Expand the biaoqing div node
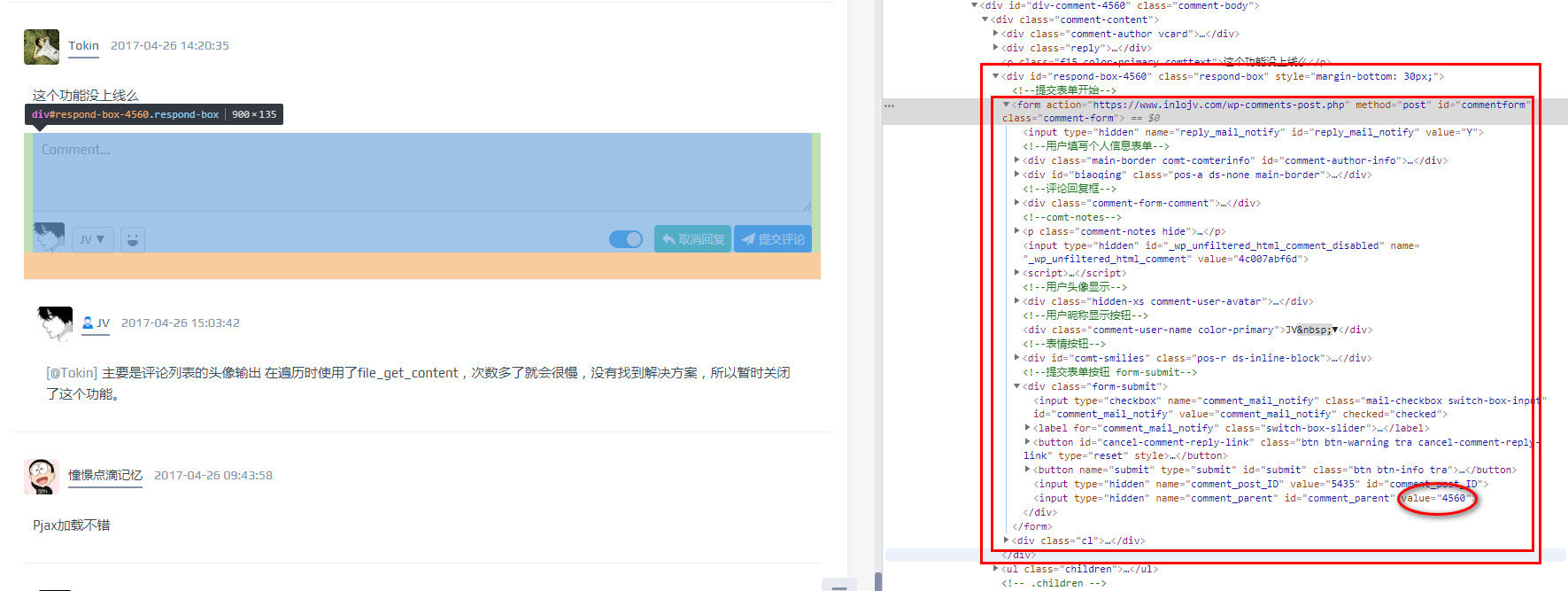This screenshot has height=591, width=1568. click(1017, 175)
